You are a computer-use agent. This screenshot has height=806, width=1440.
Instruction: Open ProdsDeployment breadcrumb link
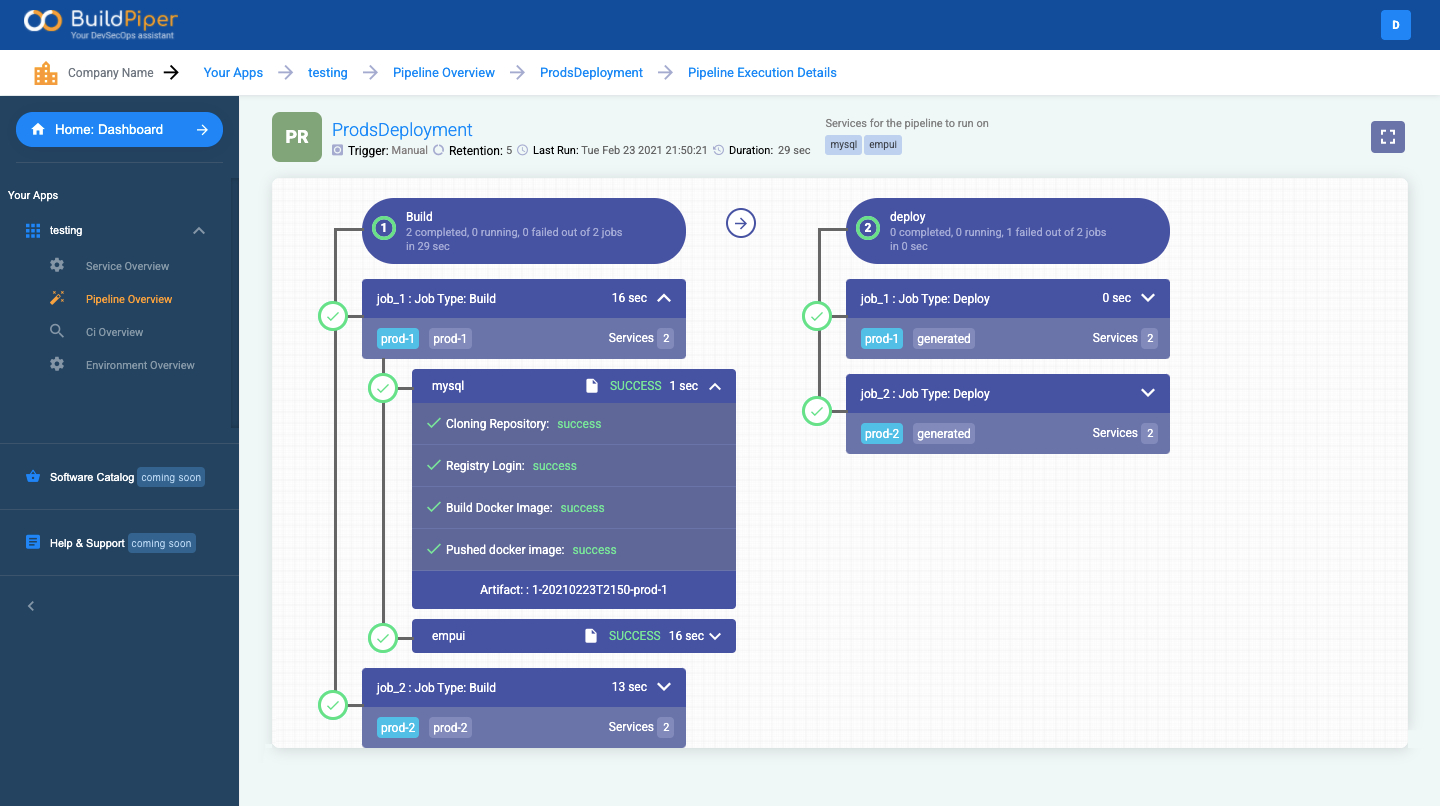(591, 73)
